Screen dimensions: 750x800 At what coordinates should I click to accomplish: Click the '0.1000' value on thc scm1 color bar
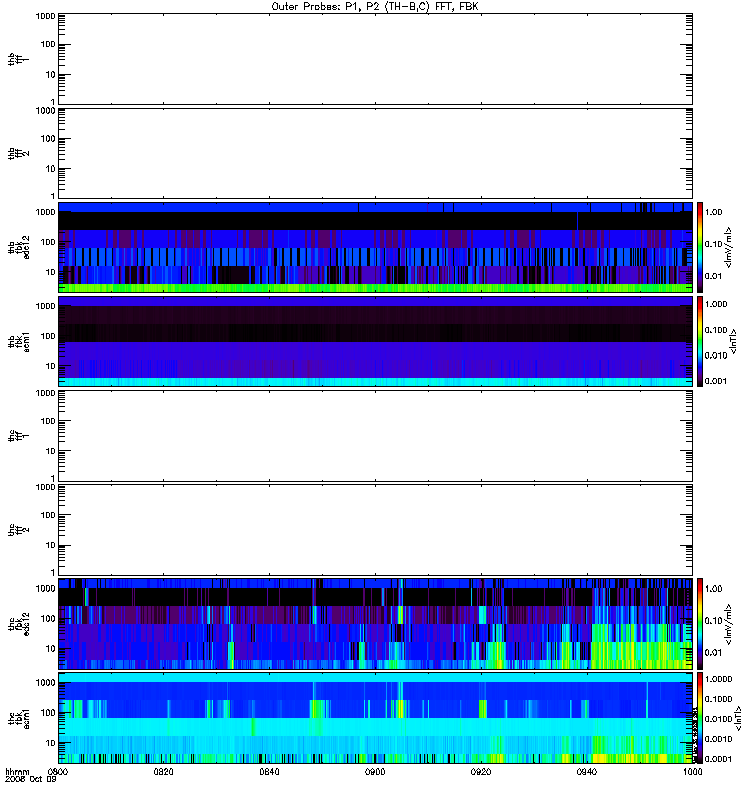(718, 699)
